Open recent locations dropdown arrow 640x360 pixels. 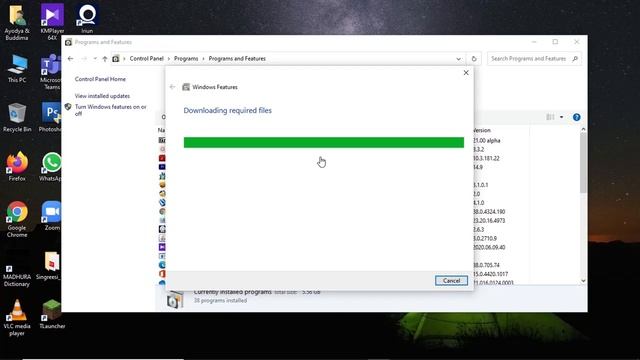point(95,59)
